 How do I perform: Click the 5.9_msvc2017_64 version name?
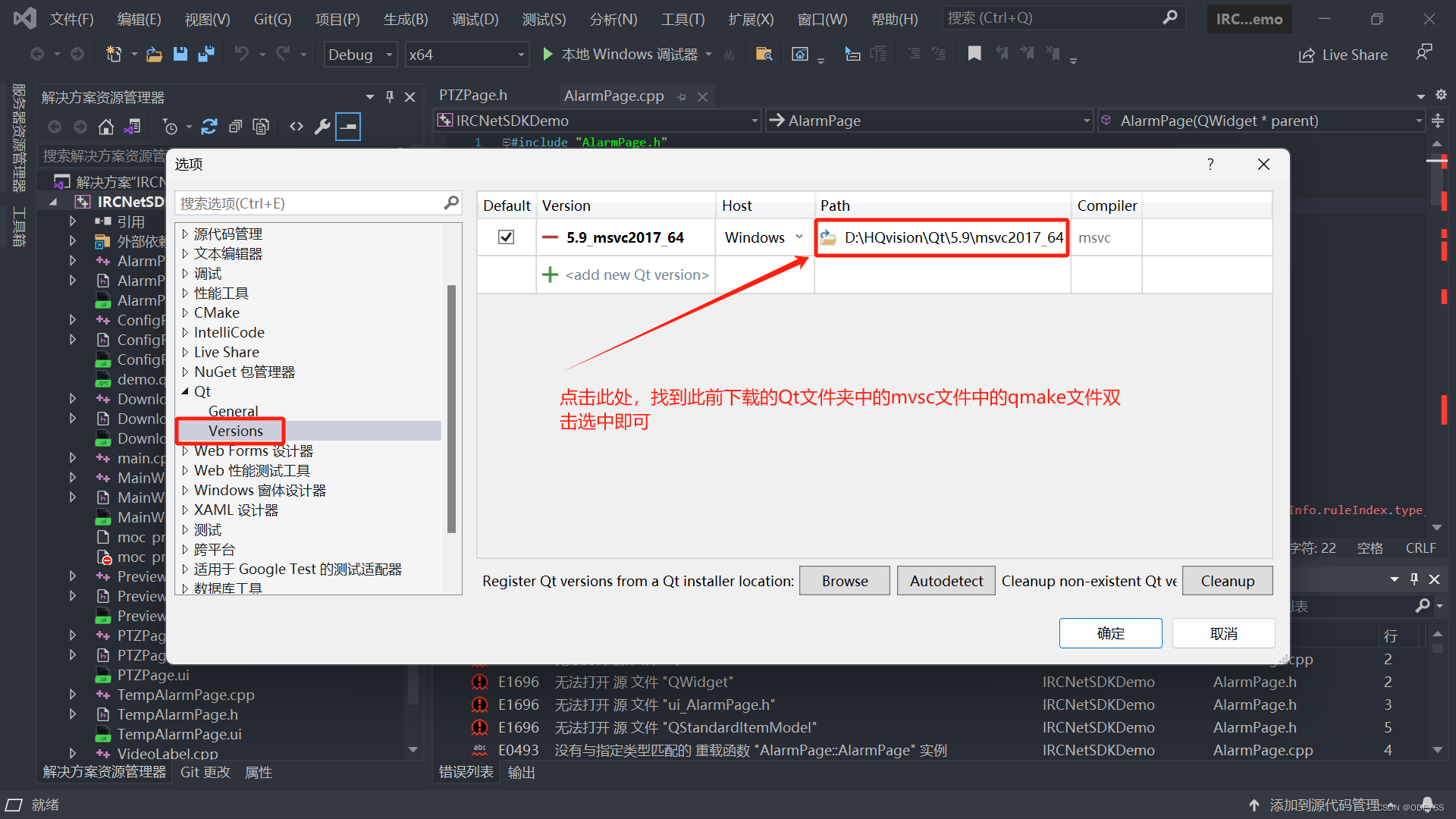pos(625,237)
